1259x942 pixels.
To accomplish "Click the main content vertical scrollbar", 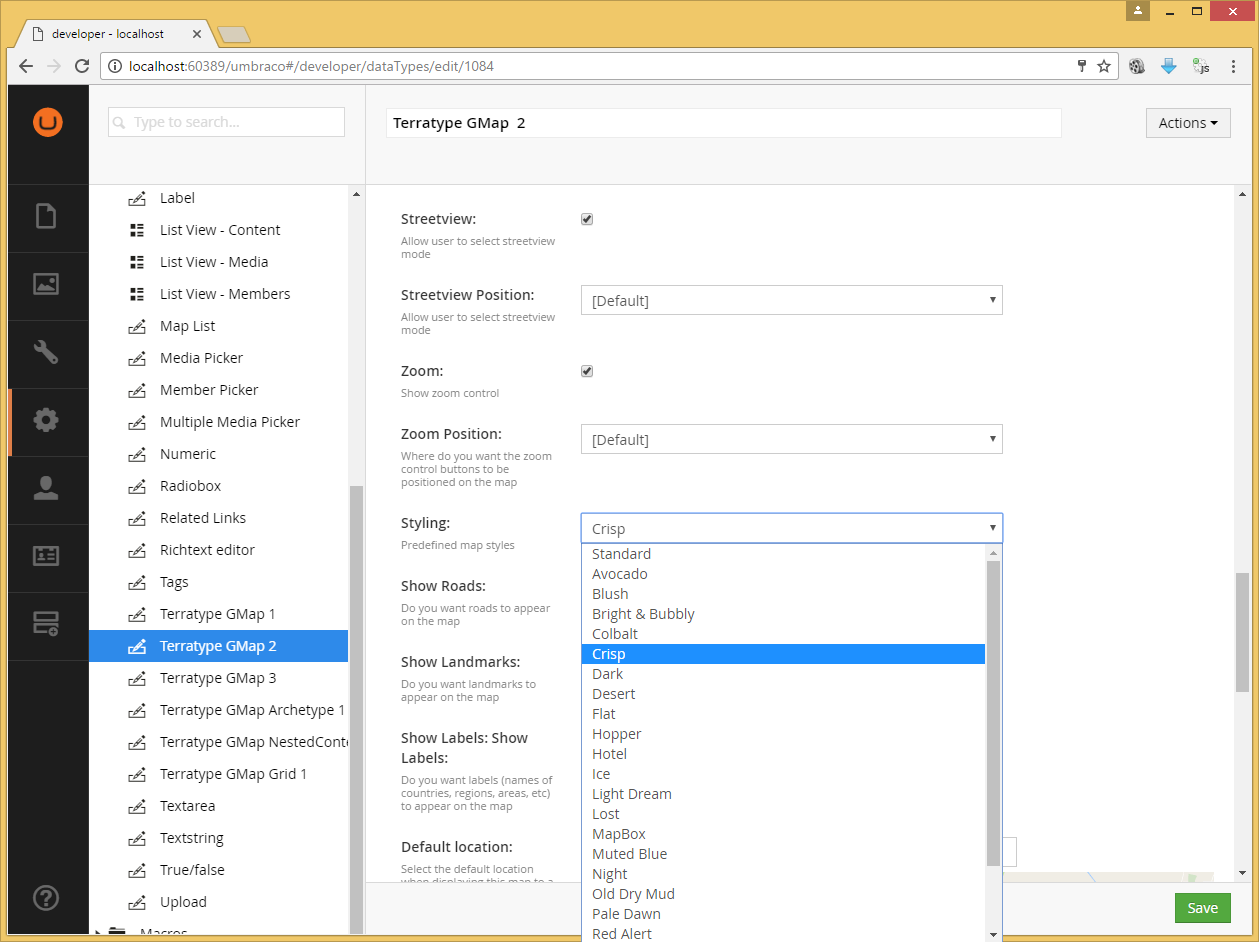I will [x=1242, y=632].
